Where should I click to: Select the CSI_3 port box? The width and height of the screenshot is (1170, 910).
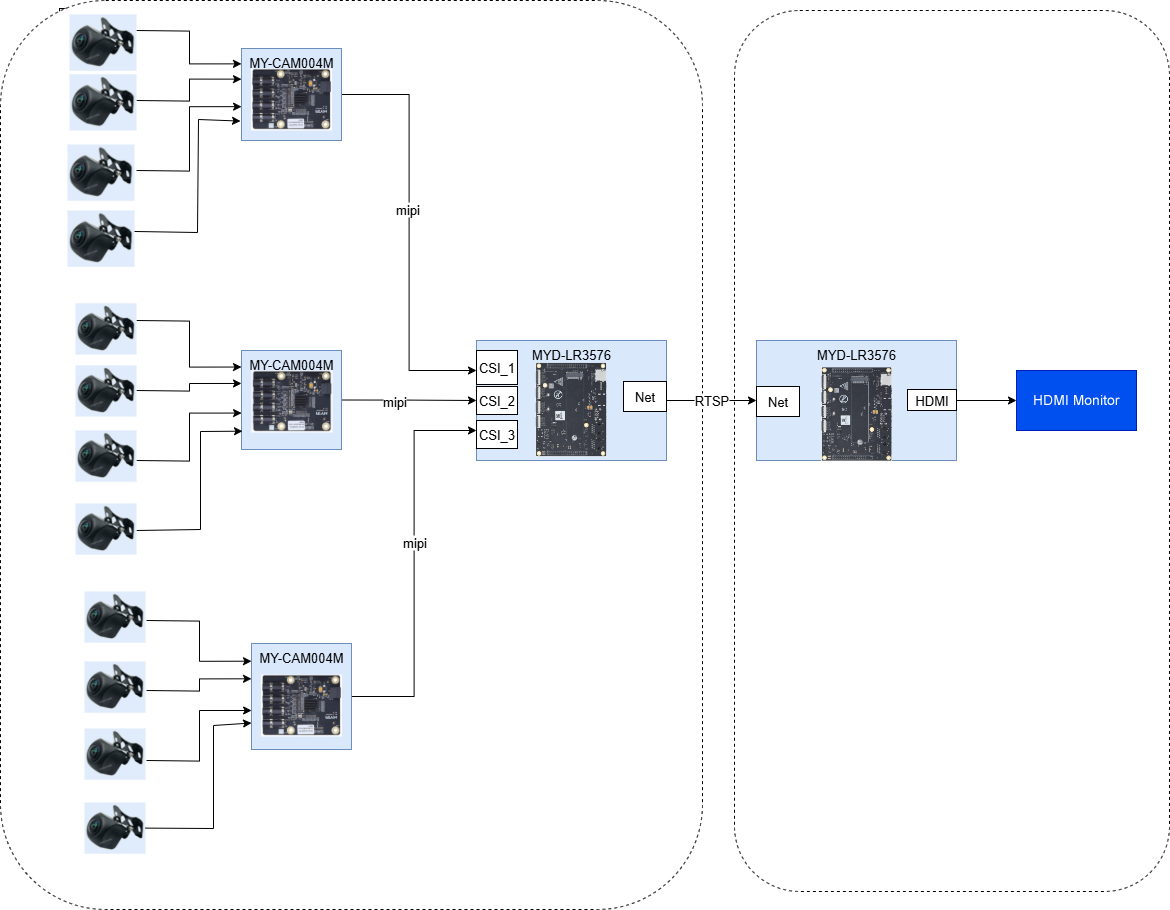click(x=497, y=435)
